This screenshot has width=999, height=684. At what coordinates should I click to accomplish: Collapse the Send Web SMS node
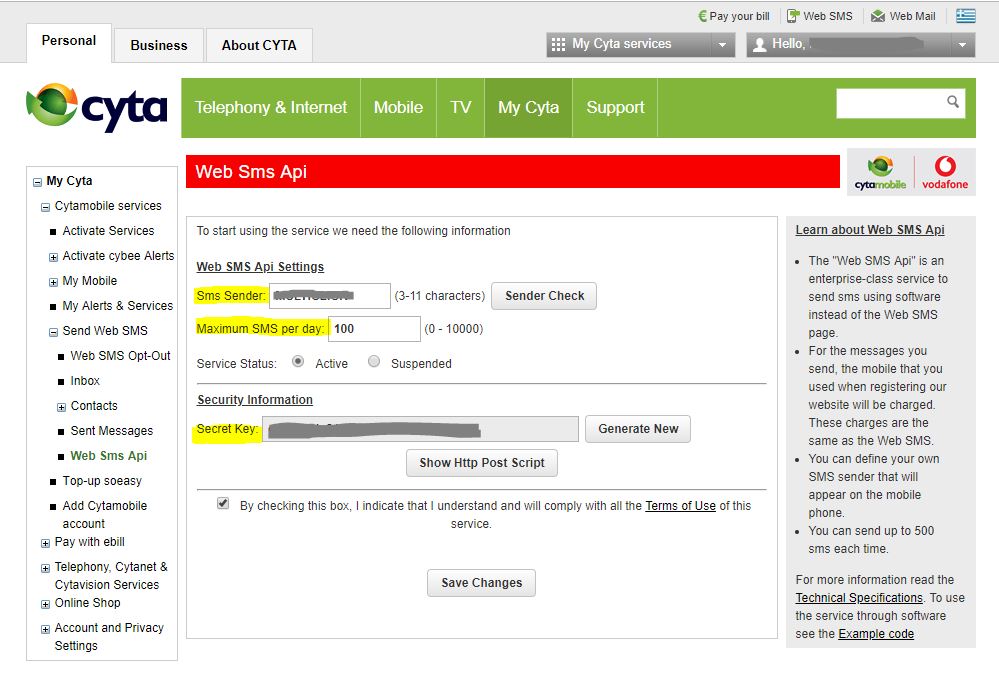point(53,332)
